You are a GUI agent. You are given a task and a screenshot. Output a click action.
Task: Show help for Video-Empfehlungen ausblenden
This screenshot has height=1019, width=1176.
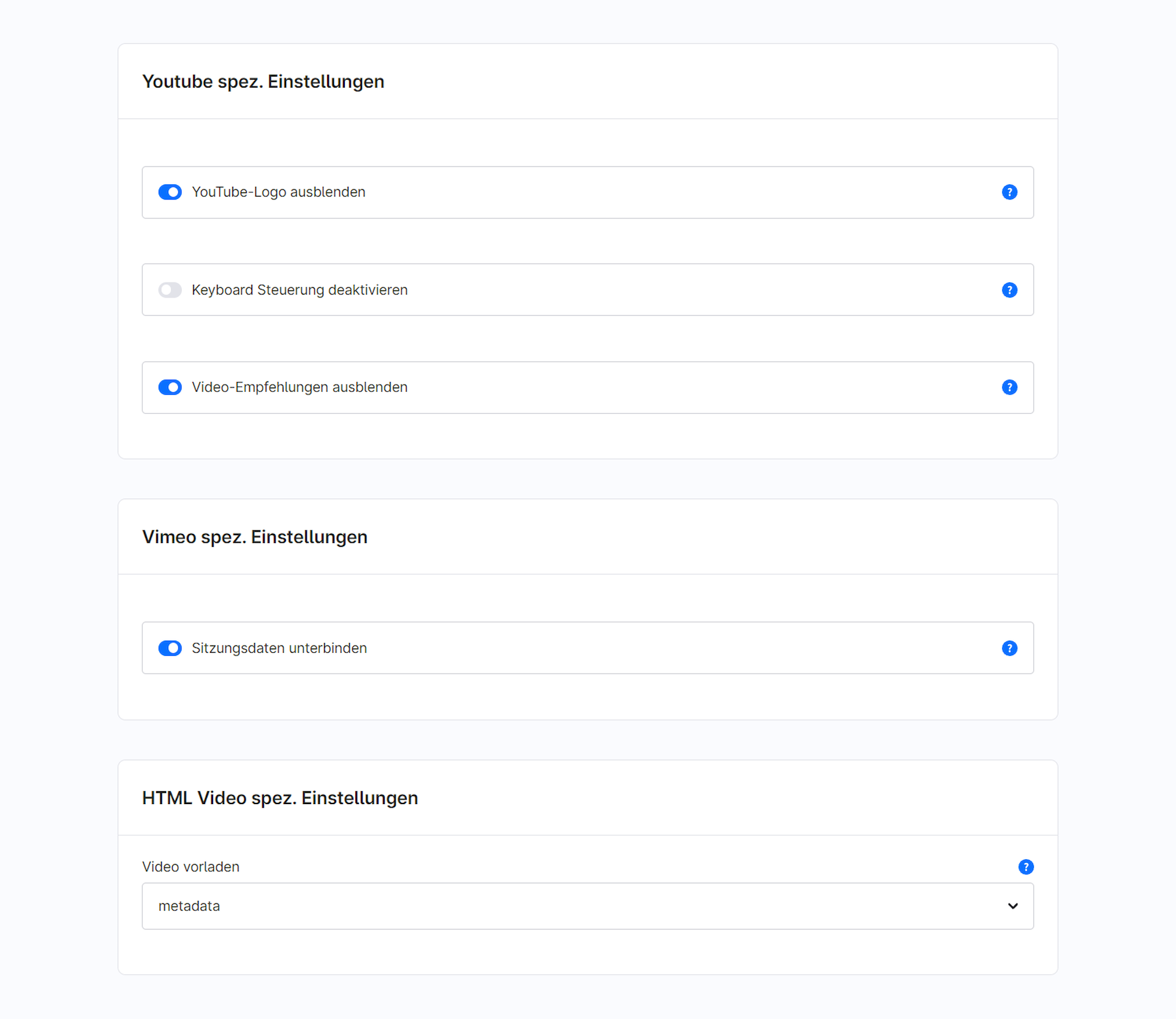(1009, 388)
